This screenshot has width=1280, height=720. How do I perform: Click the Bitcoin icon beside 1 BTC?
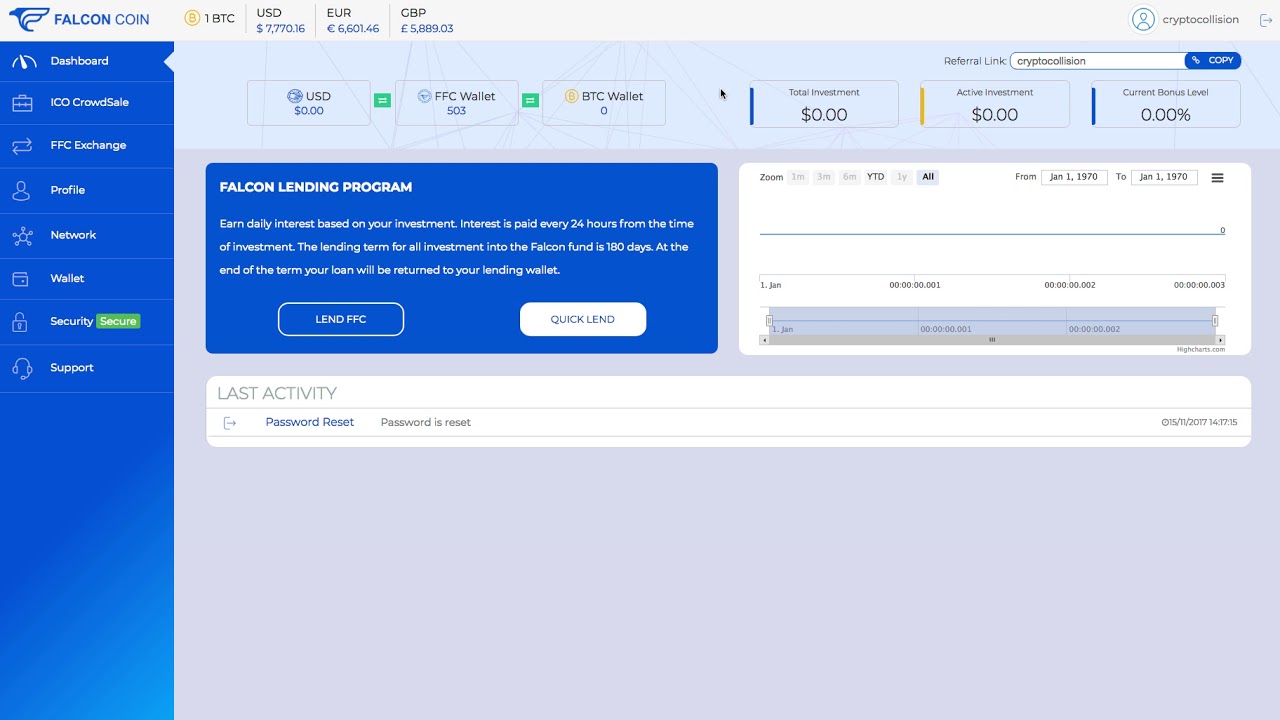(193, 18)
